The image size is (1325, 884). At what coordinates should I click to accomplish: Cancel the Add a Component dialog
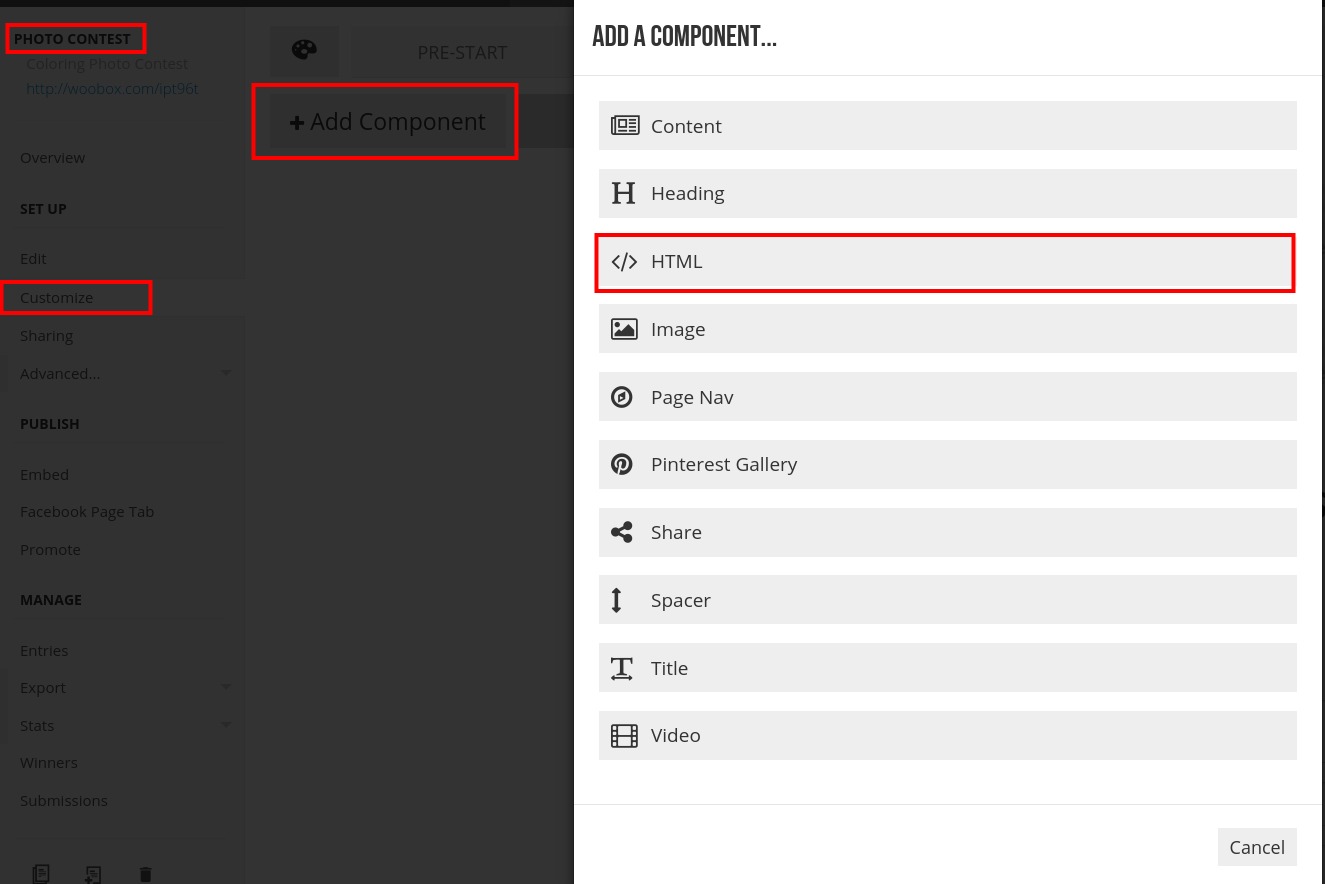click(x=1257, y=847)
